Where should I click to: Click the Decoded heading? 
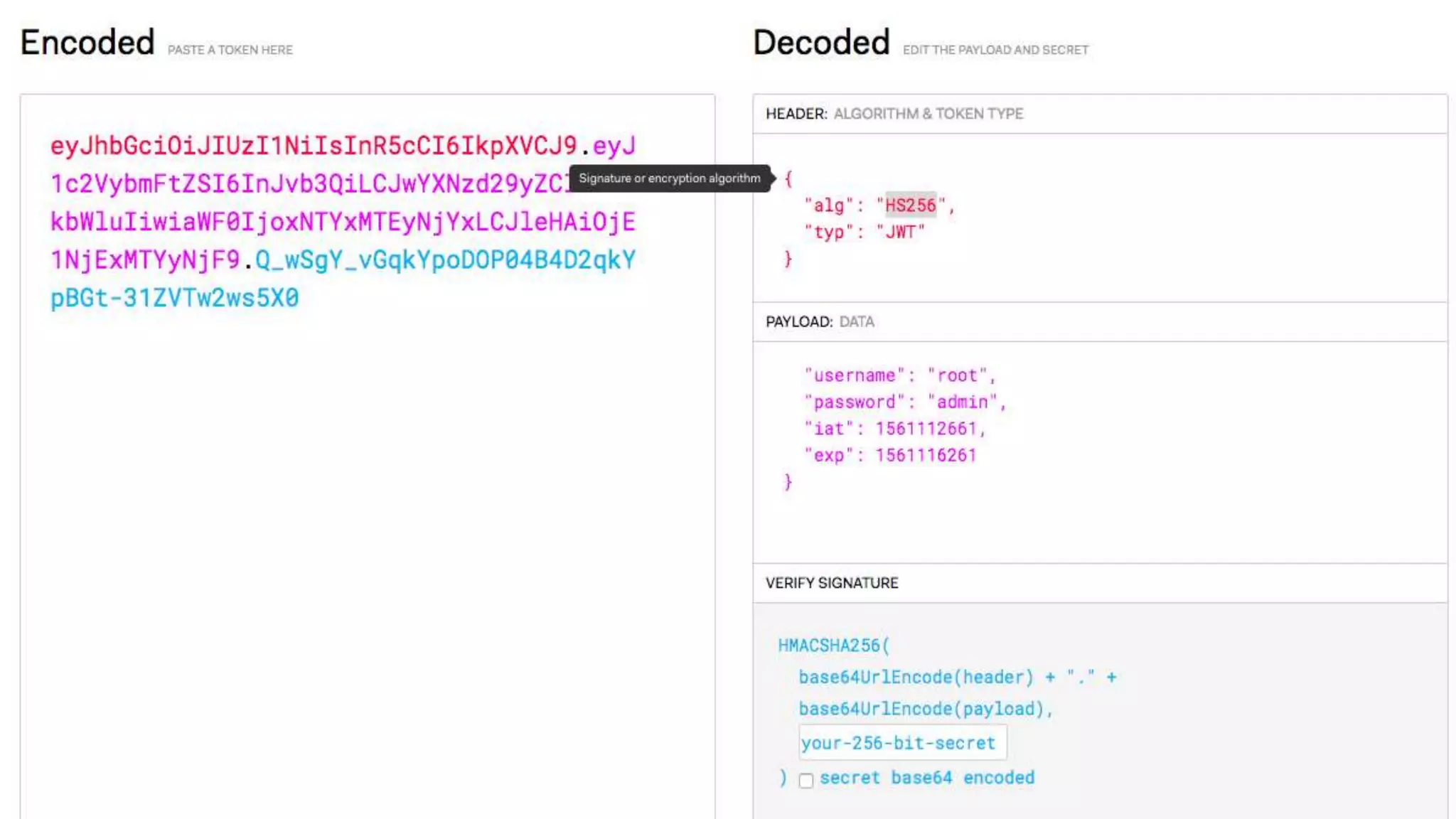click(x=820, y=43)
